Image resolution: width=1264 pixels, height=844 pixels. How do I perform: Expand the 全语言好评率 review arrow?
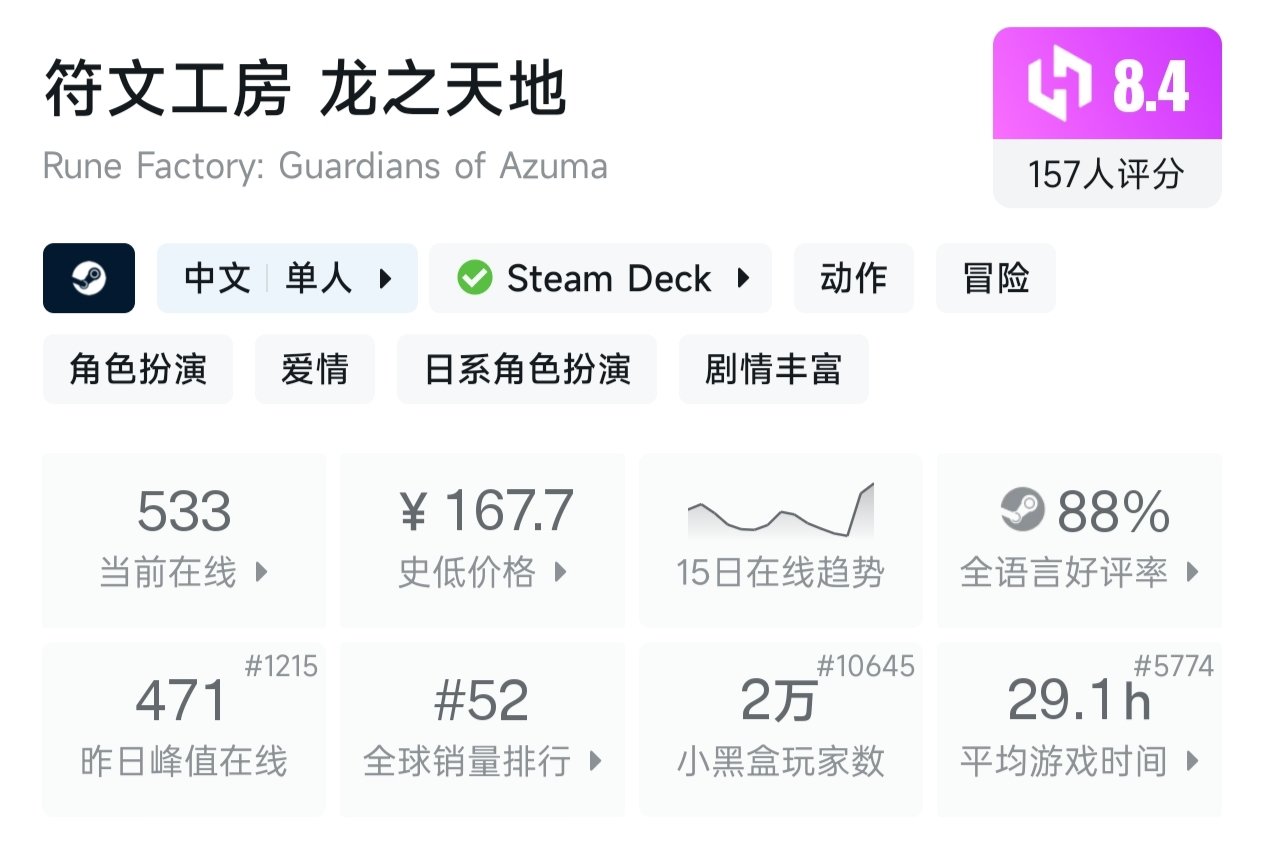pyautogui.click(x=1192, y=573)
